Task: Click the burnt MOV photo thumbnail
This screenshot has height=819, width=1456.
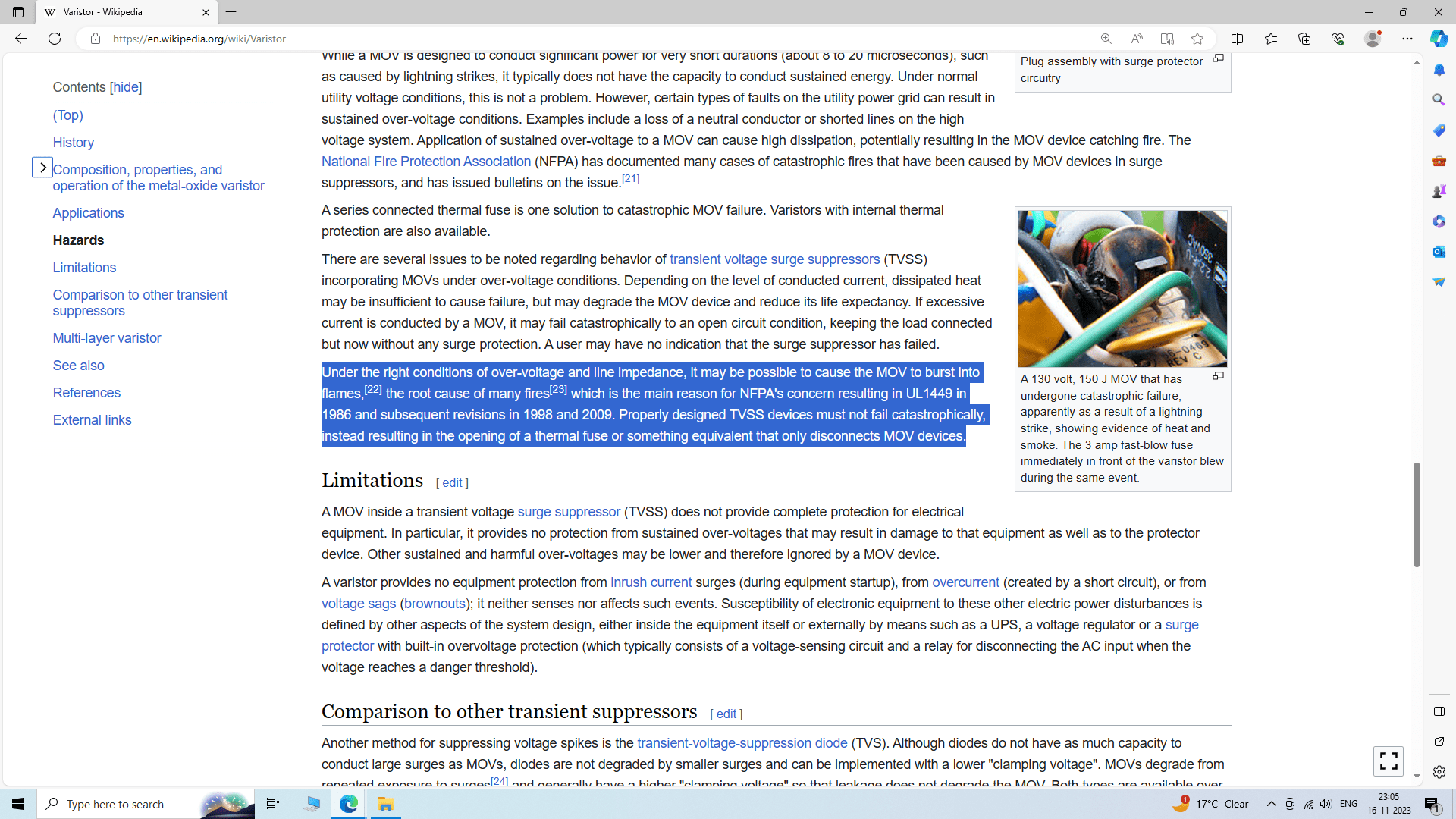Action: pos(1122,289)
